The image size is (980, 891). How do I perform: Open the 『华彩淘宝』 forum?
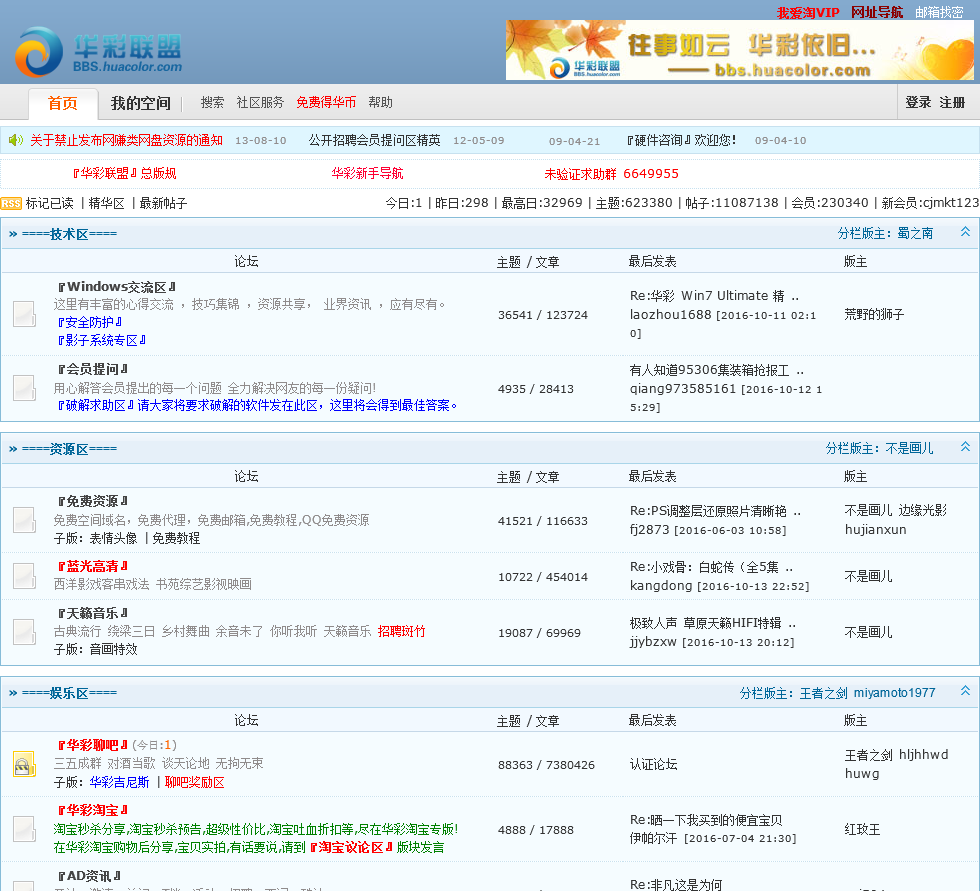coord(92,810)
